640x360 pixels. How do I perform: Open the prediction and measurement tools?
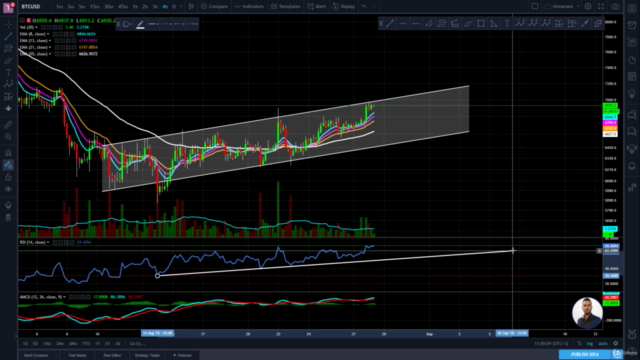click(x=8, y=96)
